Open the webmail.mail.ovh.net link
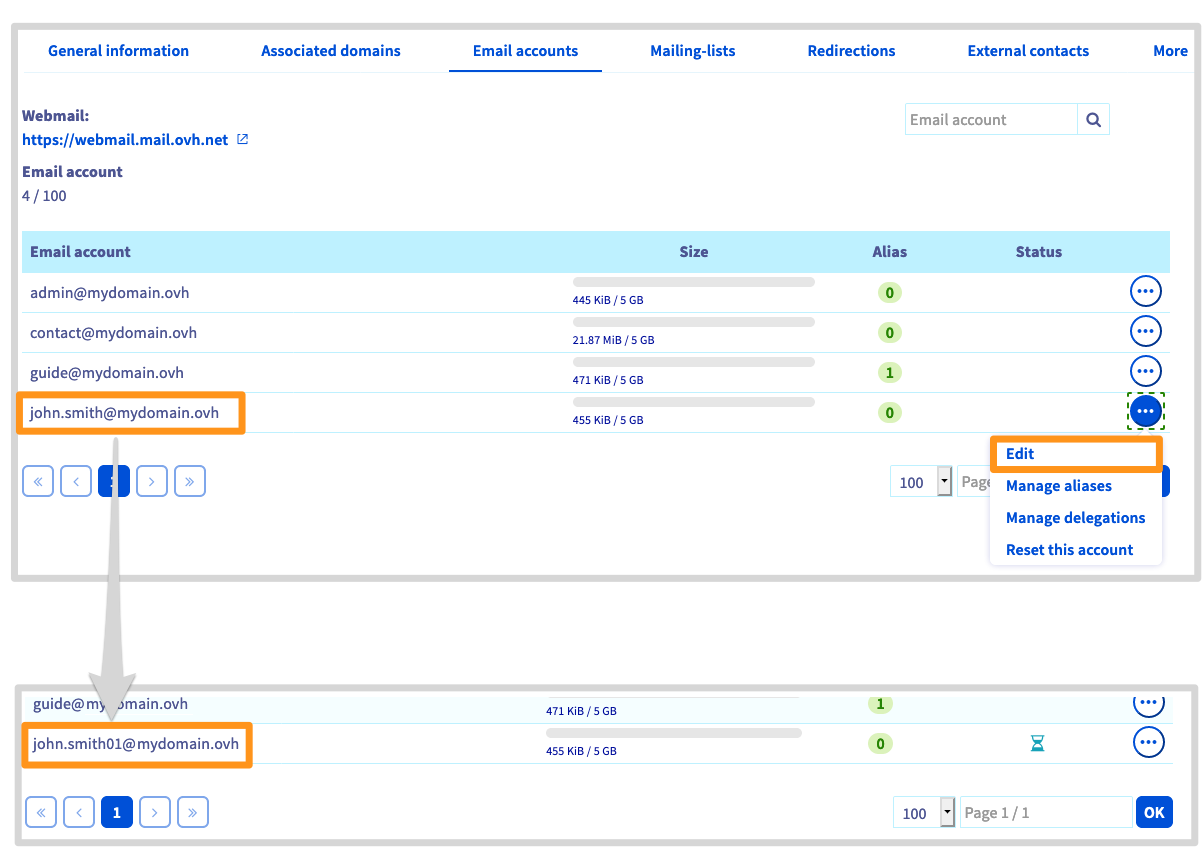This screenshot has width=1202, height=867. [x=125, y=140]
